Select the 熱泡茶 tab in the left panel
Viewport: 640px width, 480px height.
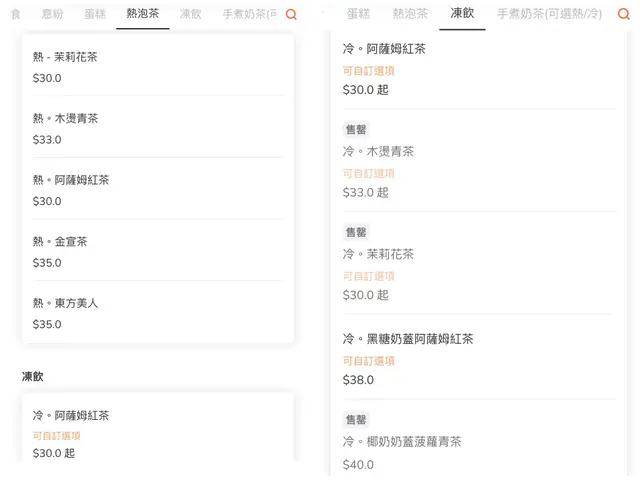pos(142,15)
